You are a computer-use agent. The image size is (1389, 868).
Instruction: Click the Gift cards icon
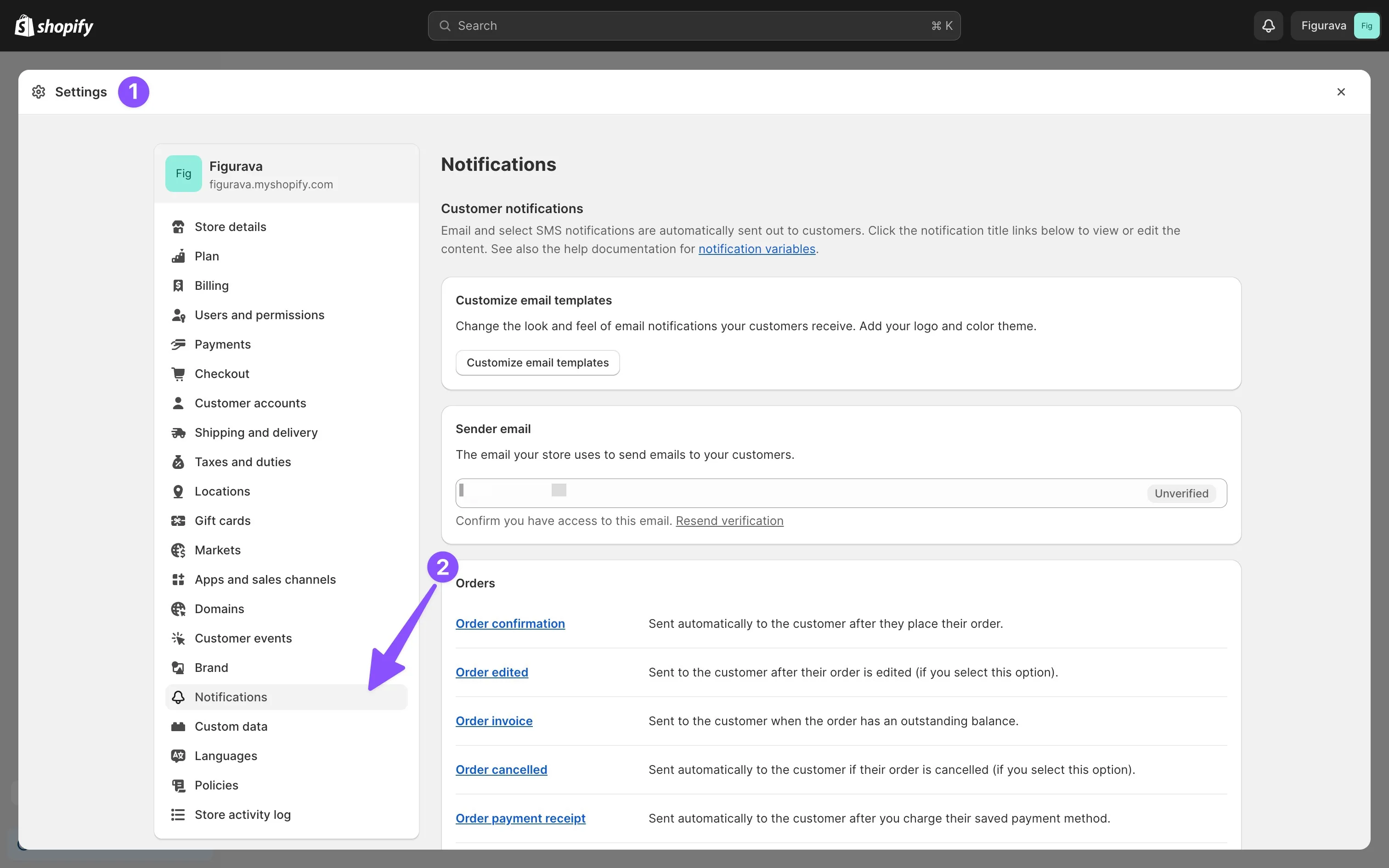[x=178, y=521]
